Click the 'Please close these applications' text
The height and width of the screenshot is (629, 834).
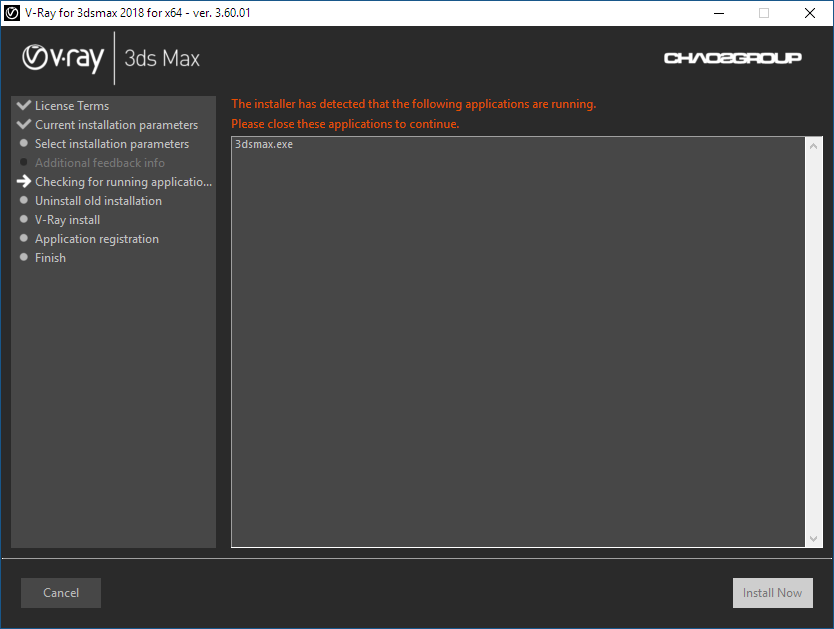pos(345,124)
